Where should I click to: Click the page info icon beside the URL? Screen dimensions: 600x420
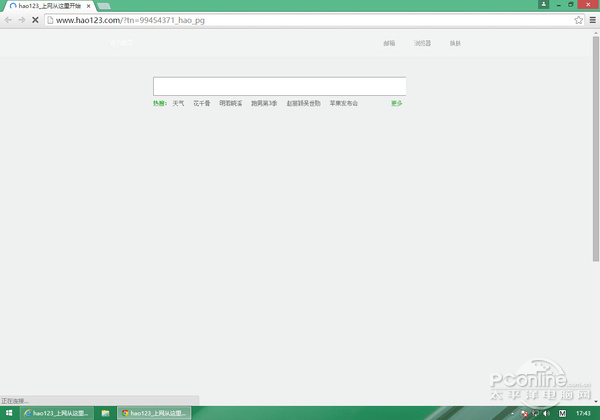pyautogui.click(x=50, y=20)
